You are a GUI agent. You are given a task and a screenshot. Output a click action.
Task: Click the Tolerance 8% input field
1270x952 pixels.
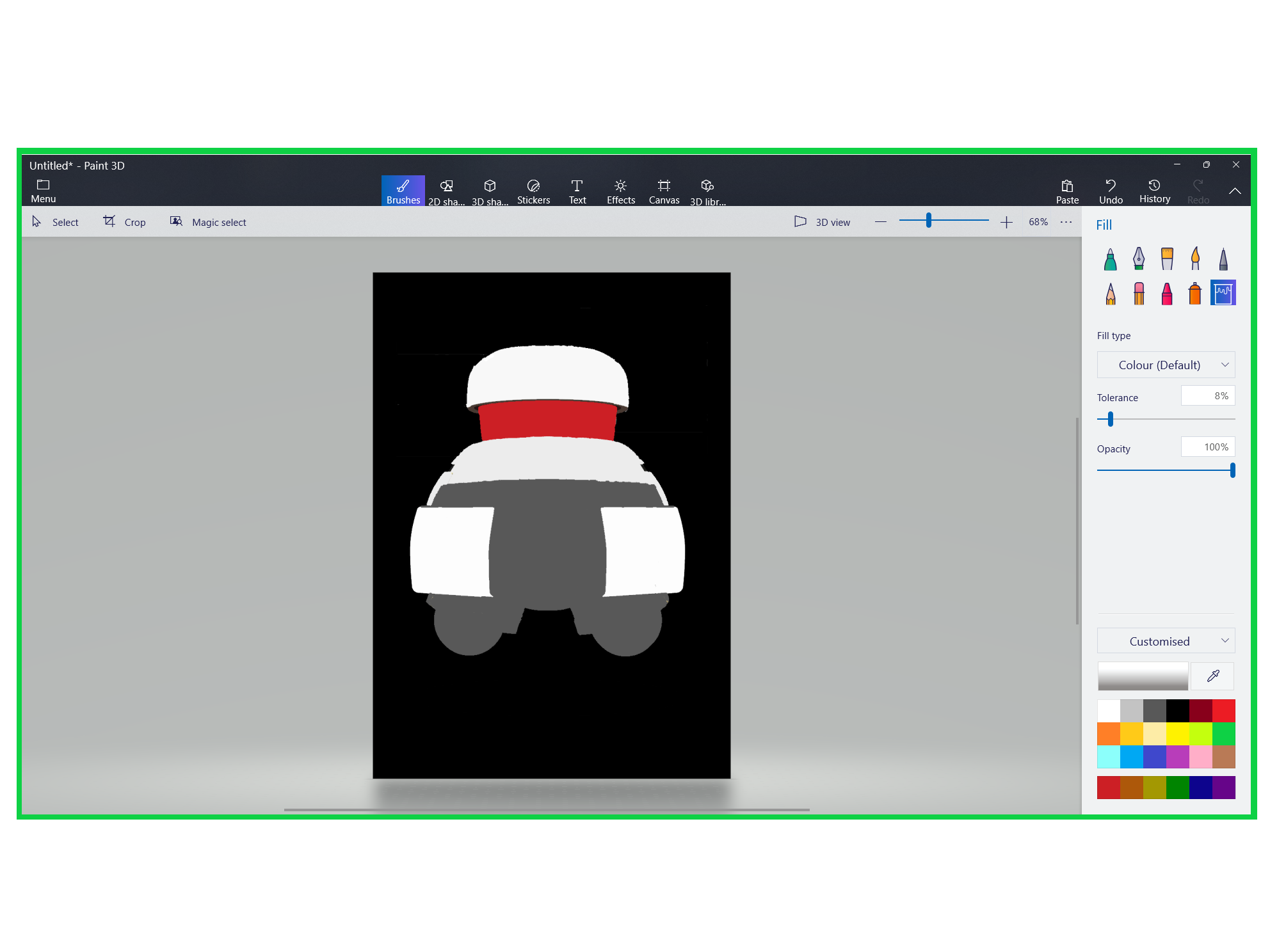tap(1208, 395)
